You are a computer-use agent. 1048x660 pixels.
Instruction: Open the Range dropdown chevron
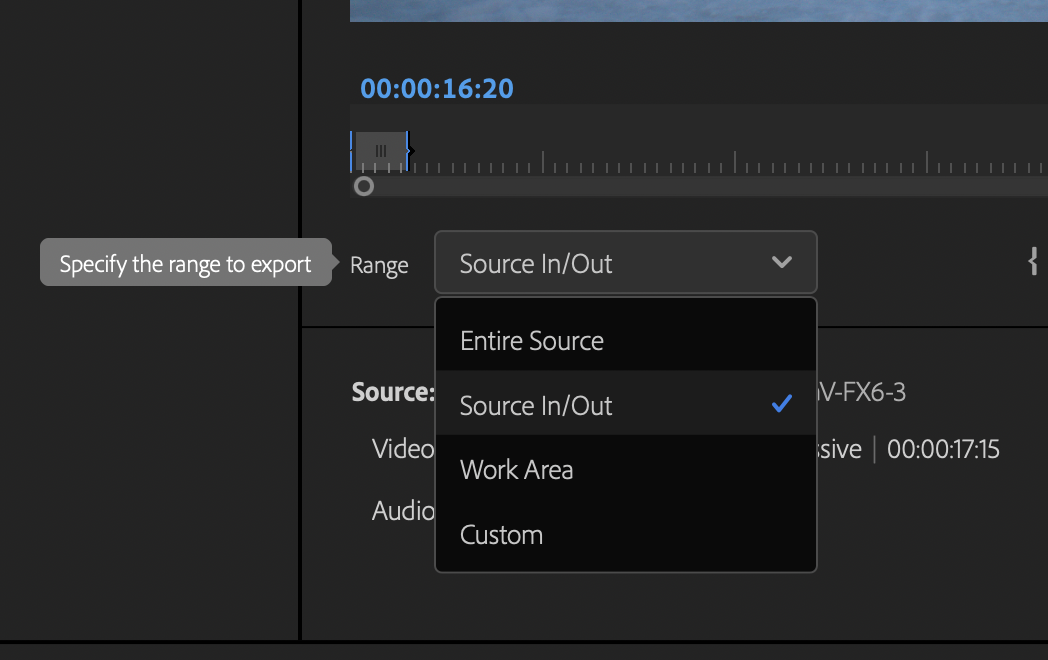782,262
